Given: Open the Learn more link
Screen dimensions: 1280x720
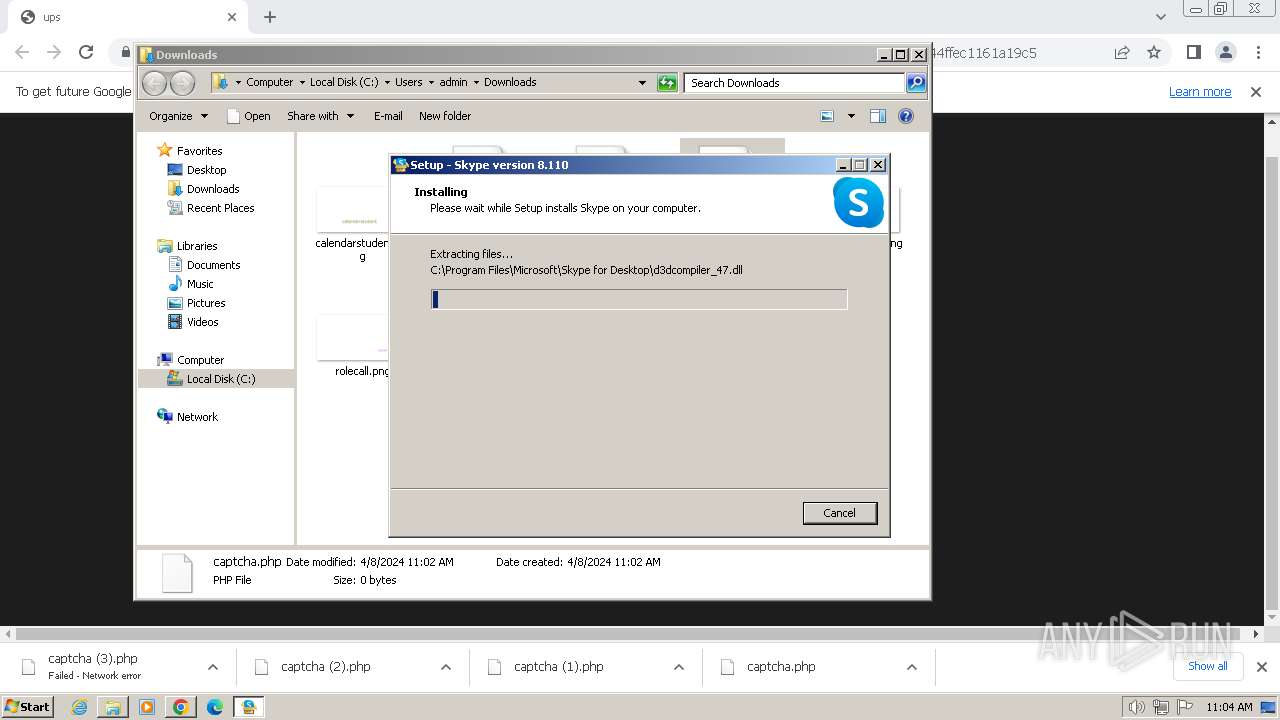Looking at the screenshot, I should pos(1200,92).
